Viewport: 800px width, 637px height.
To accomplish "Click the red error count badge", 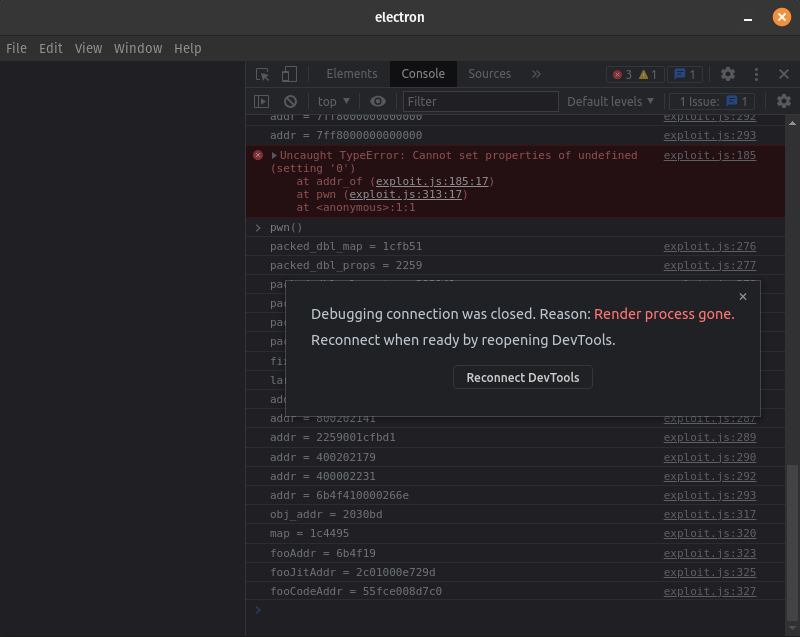I will (x=622, y=74).
